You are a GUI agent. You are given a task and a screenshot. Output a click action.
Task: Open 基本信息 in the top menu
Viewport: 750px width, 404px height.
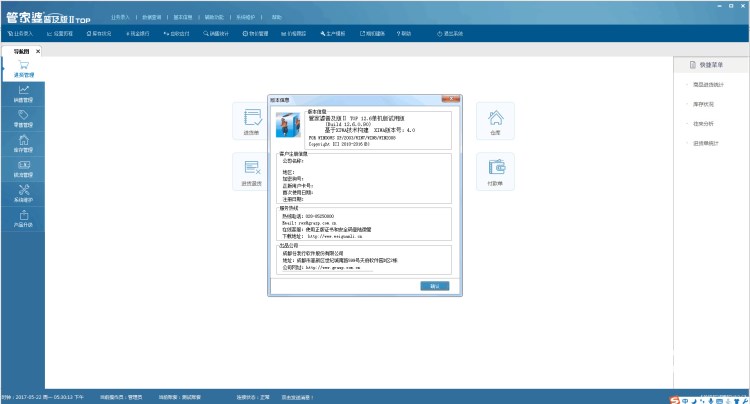coord(183,17)
